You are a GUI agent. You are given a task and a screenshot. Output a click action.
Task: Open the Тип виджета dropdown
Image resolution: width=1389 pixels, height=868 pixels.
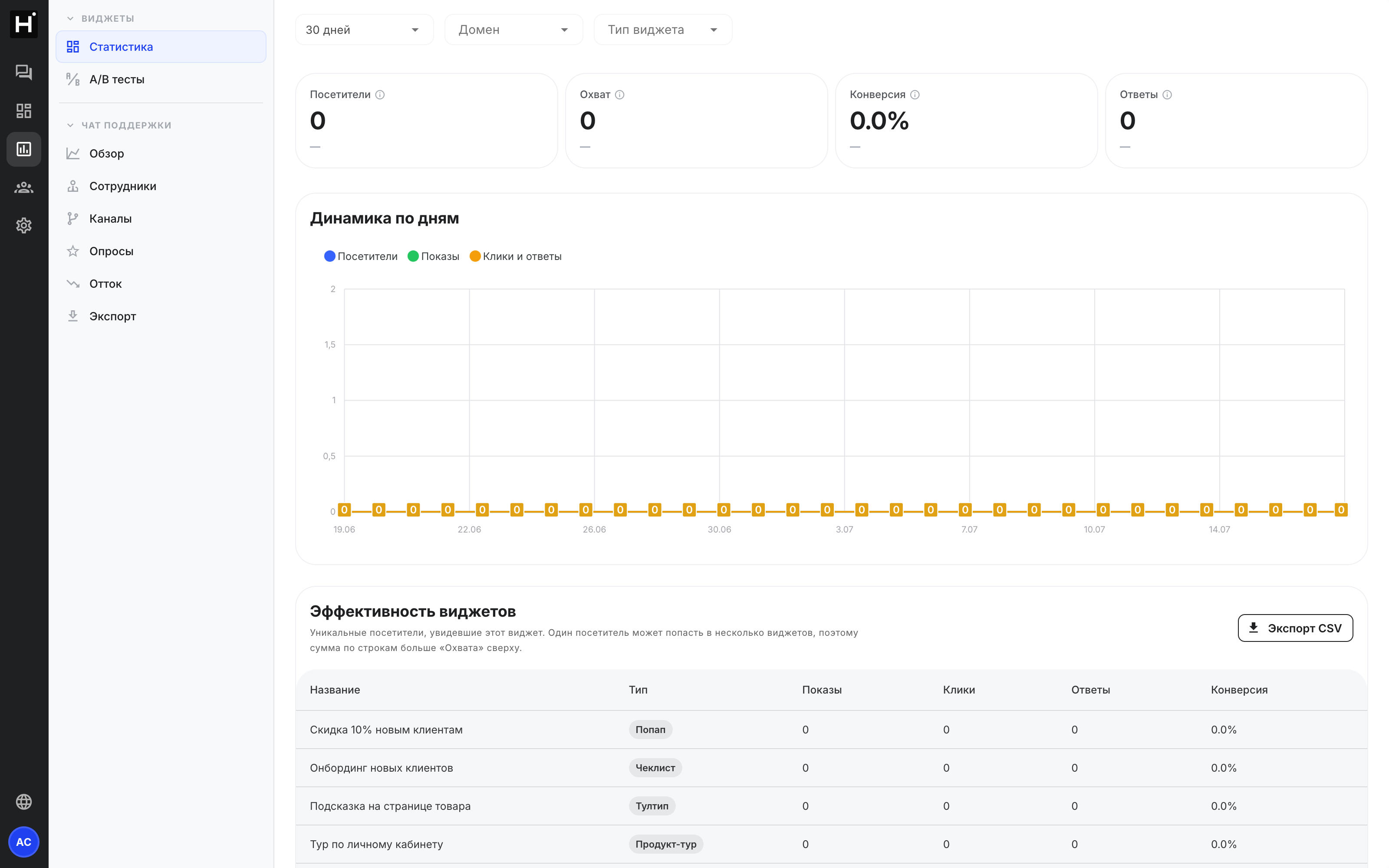tap(663, 30)
